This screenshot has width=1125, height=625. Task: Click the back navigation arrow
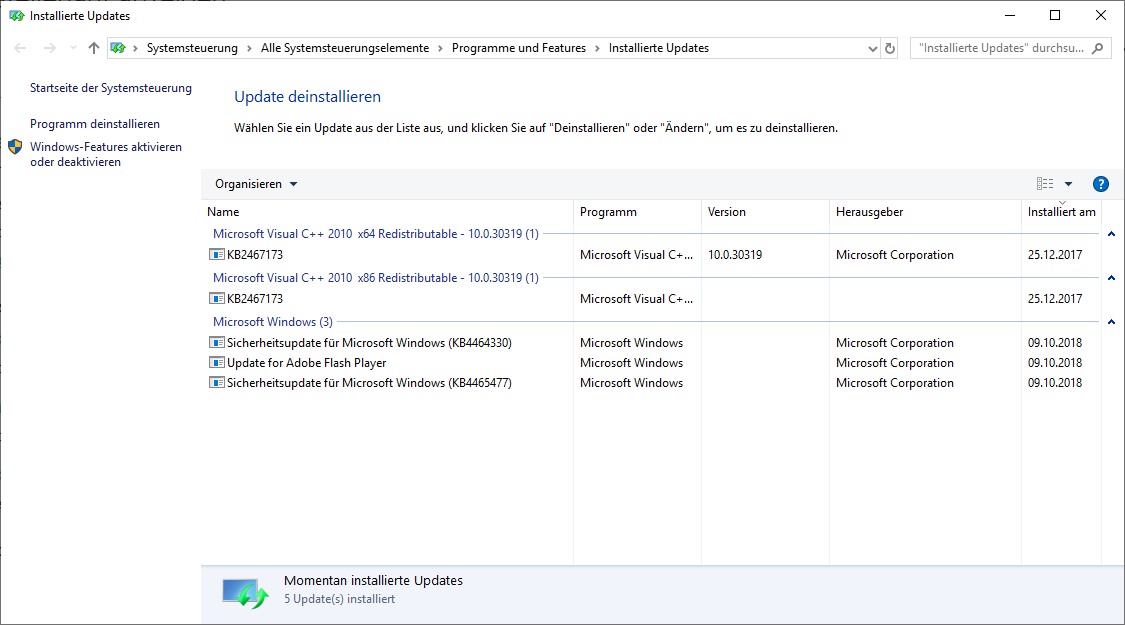click(x=20, y=48)
